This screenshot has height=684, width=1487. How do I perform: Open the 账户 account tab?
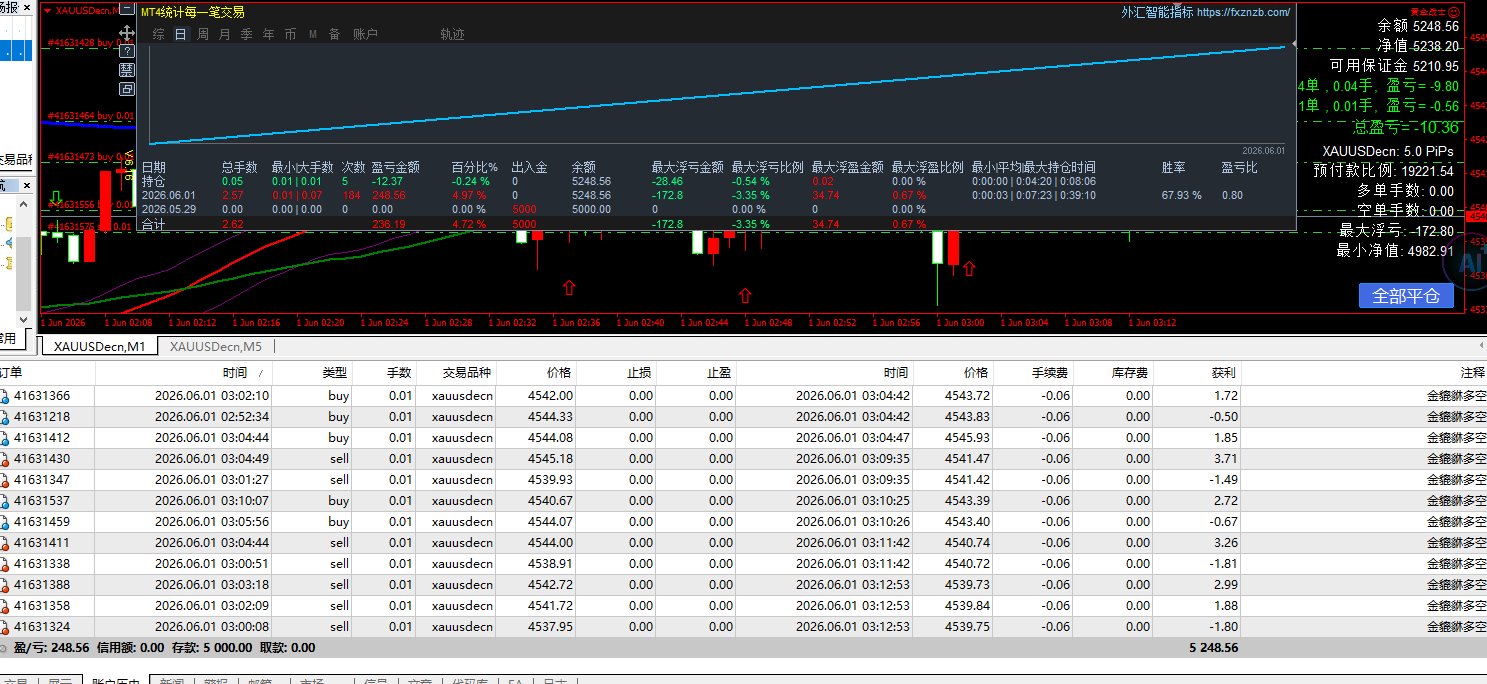(x=365, y=34)
